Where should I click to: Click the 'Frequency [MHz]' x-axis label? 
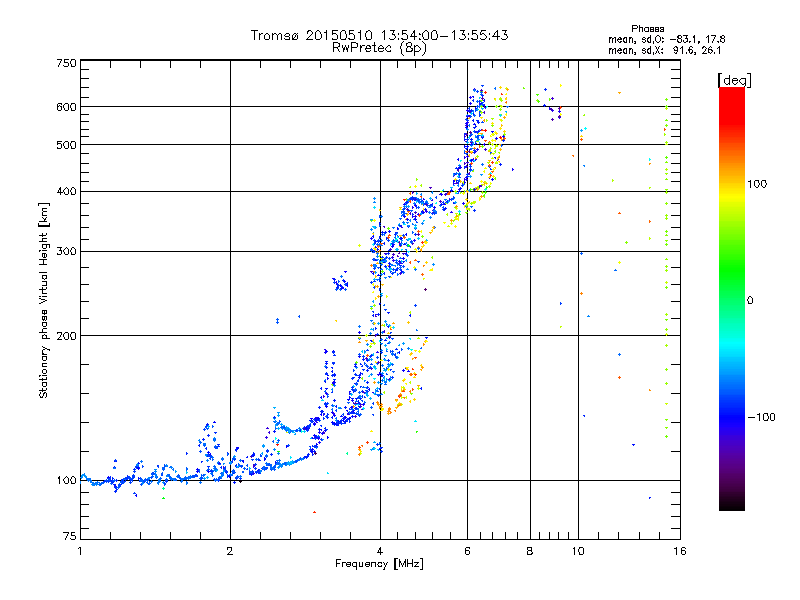[379, 564]
